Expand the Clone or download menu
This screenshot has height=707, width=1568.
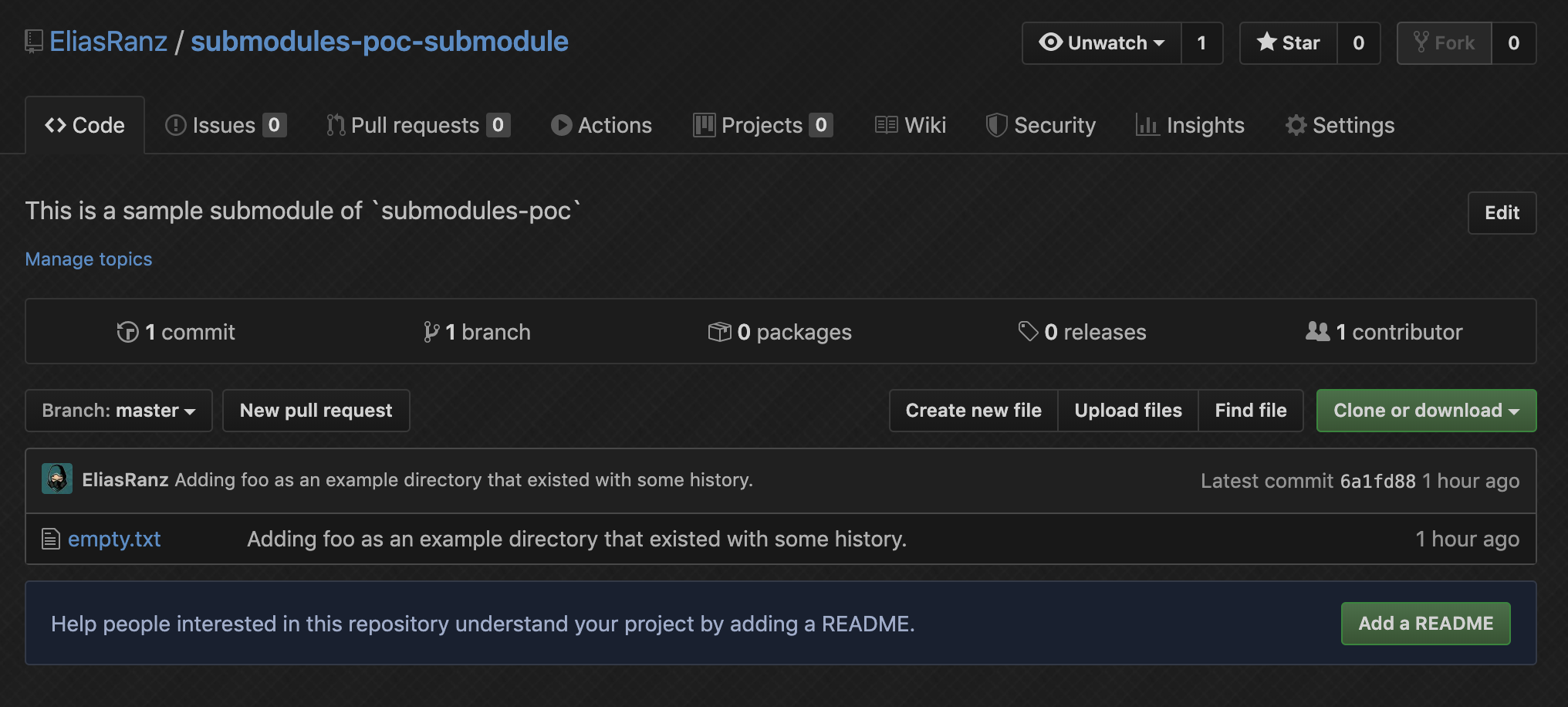1426,411
